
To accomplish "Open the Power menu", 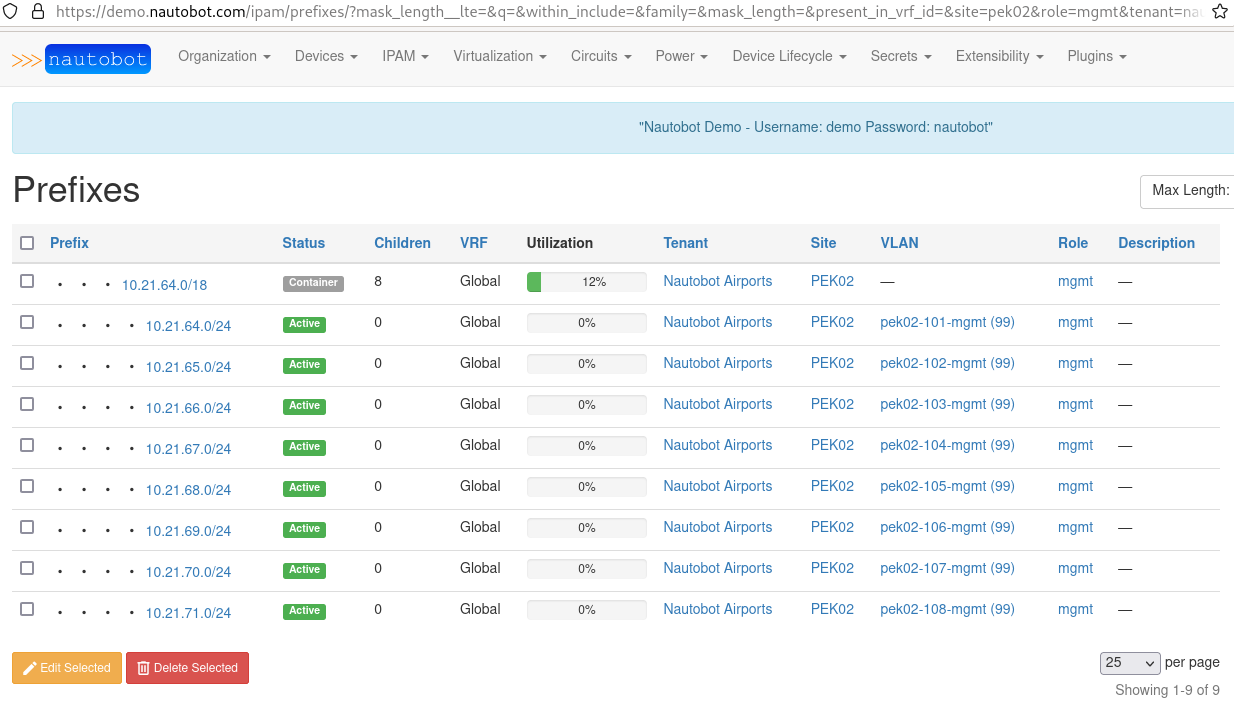I will 682,56.
